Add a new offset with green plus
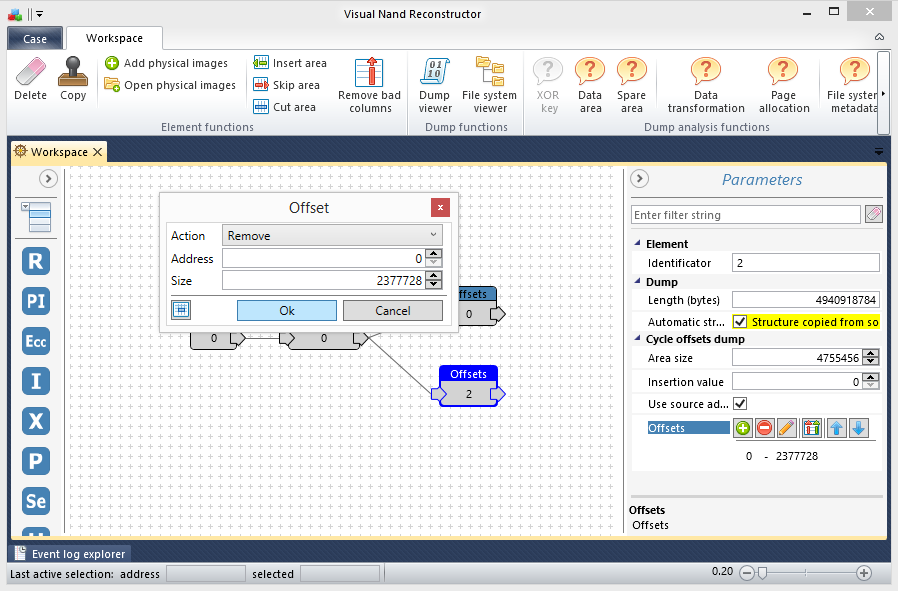Screen dimensions: 898x591 [x=743, y=428]
